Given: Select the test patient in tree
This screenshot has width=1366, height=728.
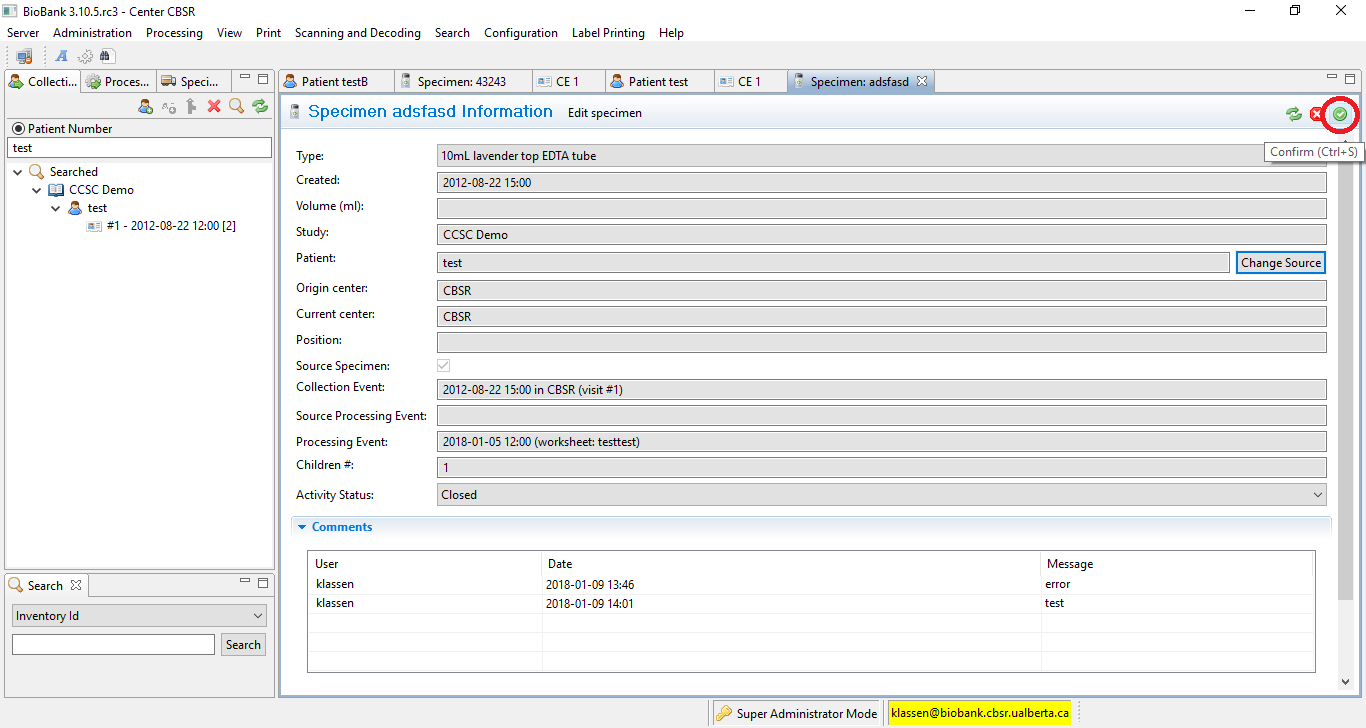Looking at the screenshot, I should point(87,208).
